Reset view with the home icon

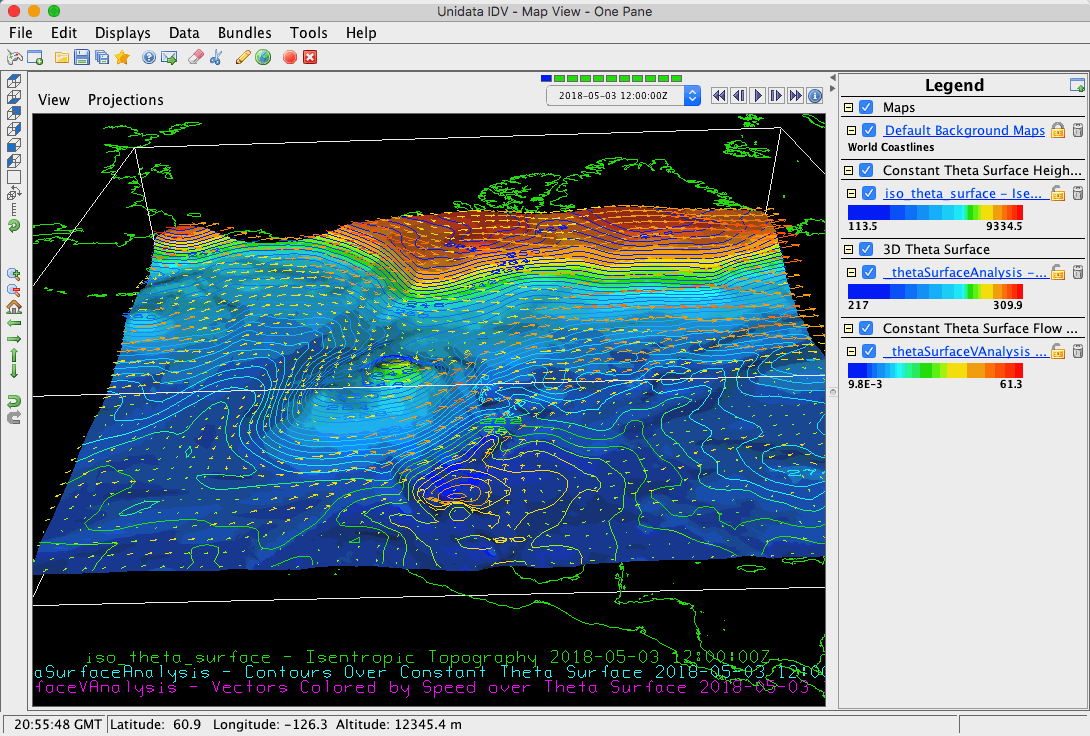14,306
